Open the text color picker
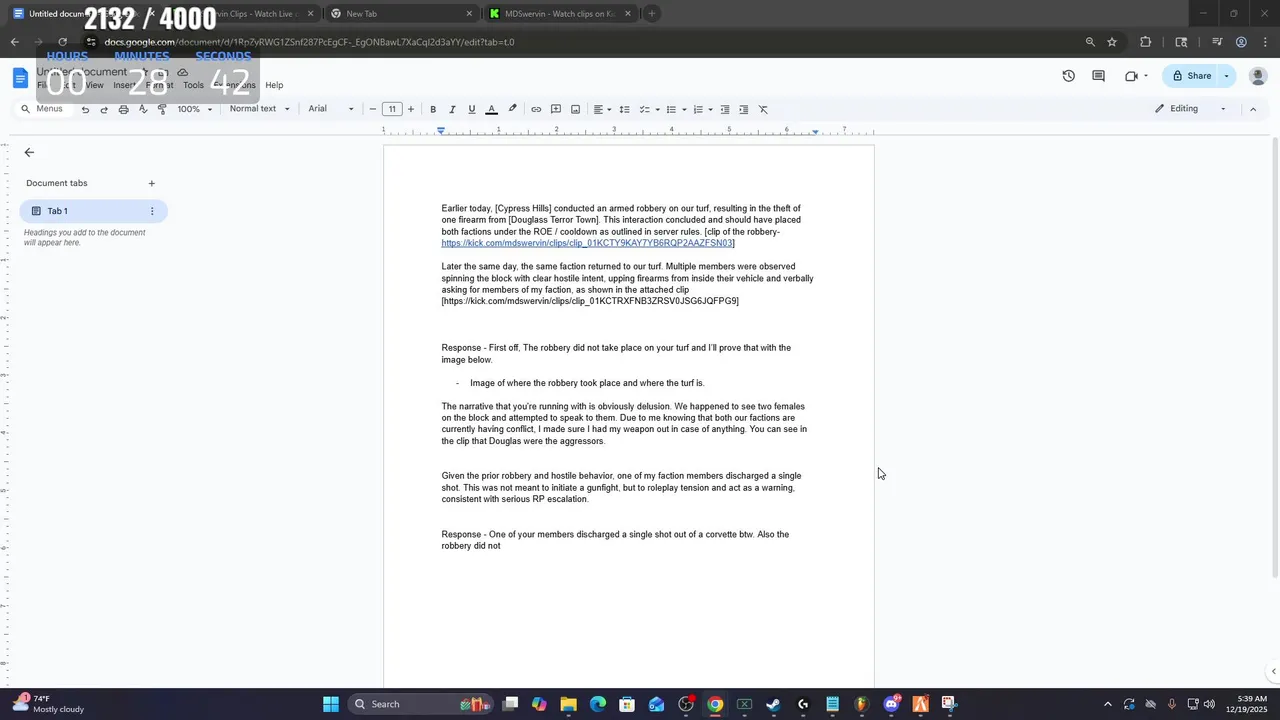 (x=491, y=109)
